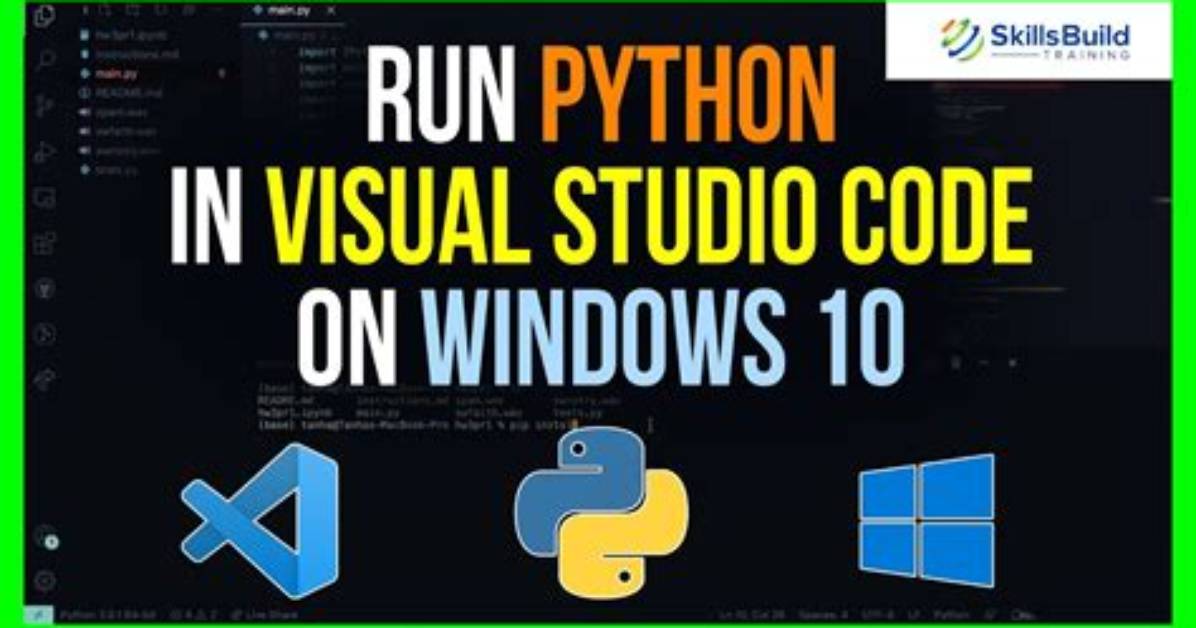Click the large Python logo
Viewport: 1196px width, 628px height.
[x=601, y=513]
